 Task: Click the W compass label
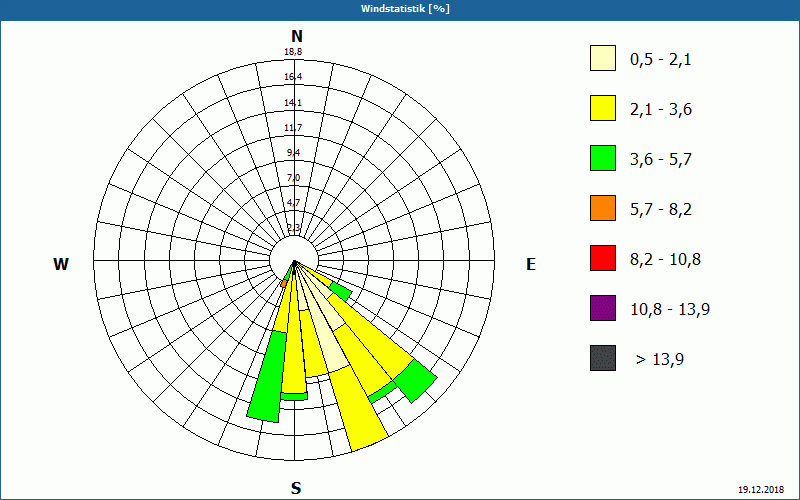click(61, 264)
